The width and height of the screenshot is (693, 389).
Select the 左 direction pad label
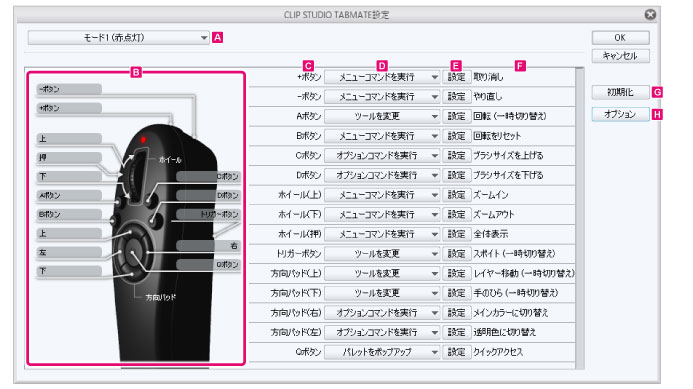(x=69, y=252)
